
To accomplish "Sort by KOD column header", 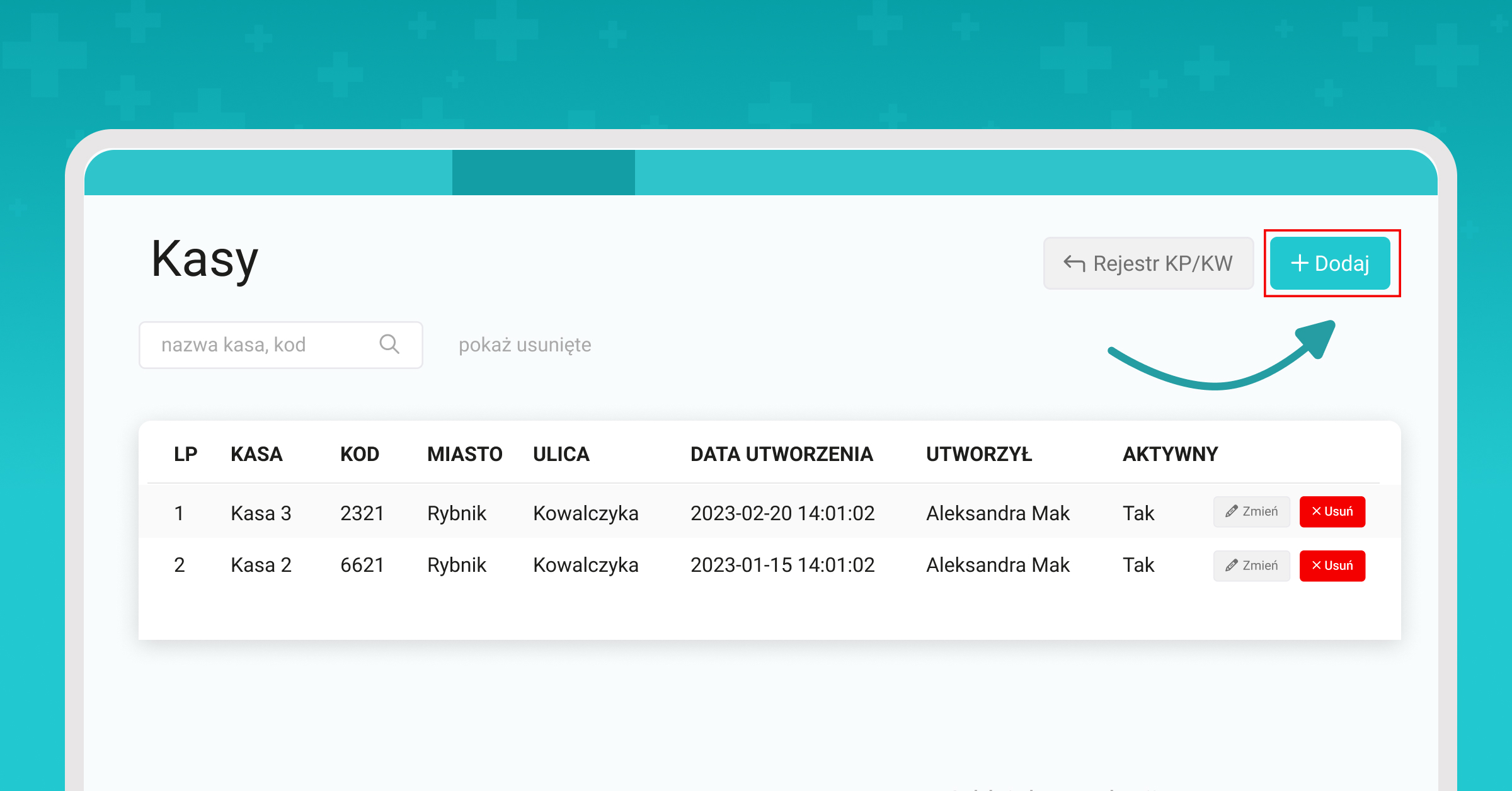I will pos(360,454).
